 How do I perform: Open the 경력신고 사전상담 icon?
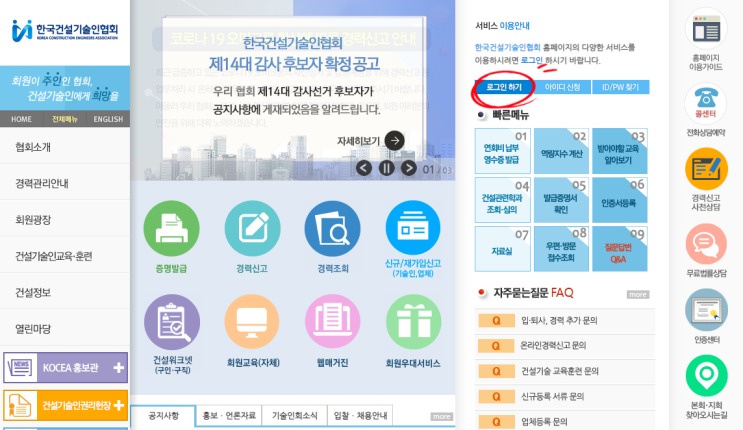click(x=706, y=169)
